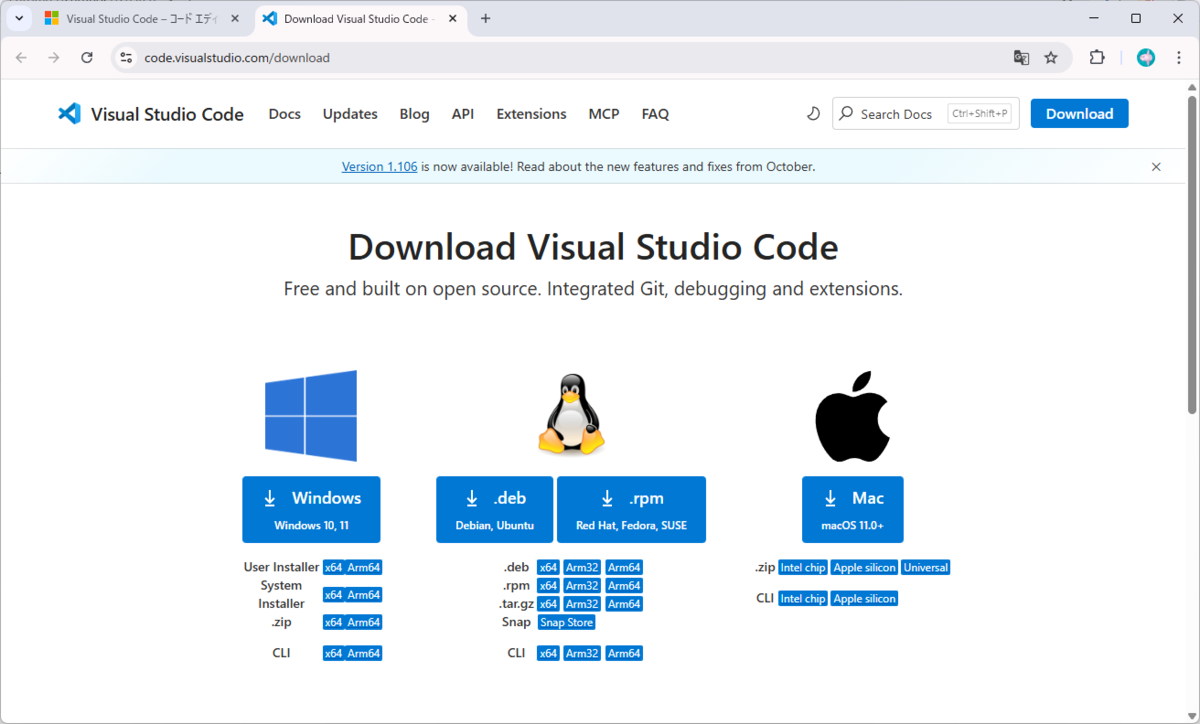Dismiss the version banner with X
Image resolution: width=1200 pixels, height=724 pixels.
click(x=1156, y=167)
